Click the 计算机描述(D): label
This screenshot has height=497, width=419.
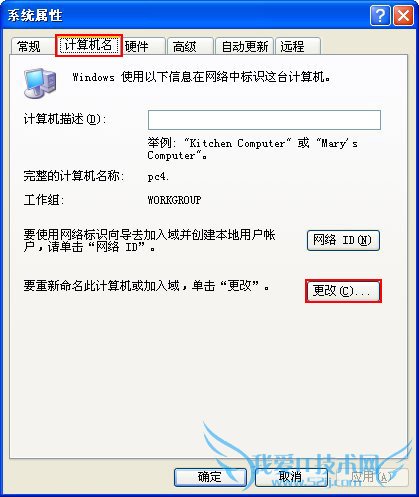(65, 119)
